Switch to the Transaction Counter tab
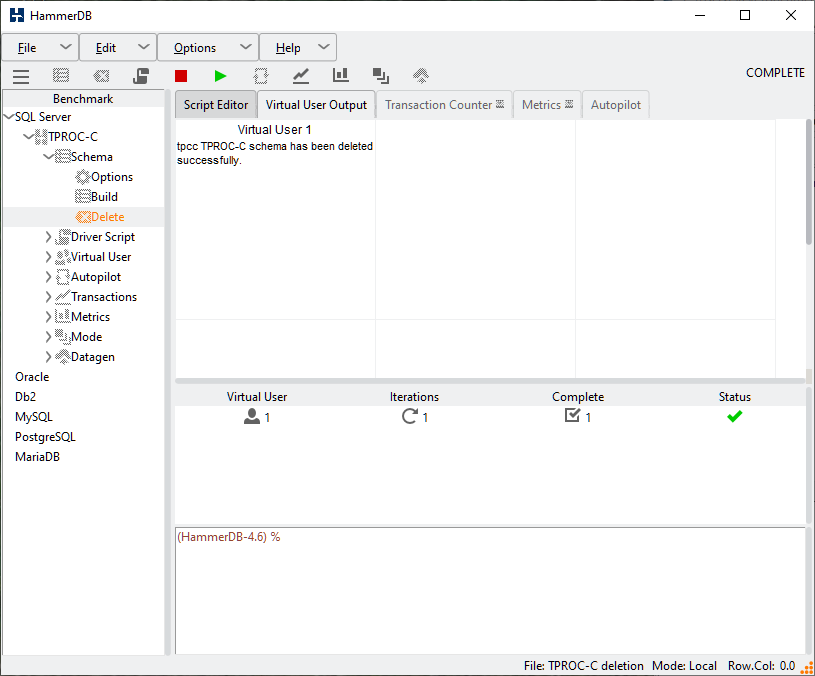815x676 pixels. (x=444, y=105)
